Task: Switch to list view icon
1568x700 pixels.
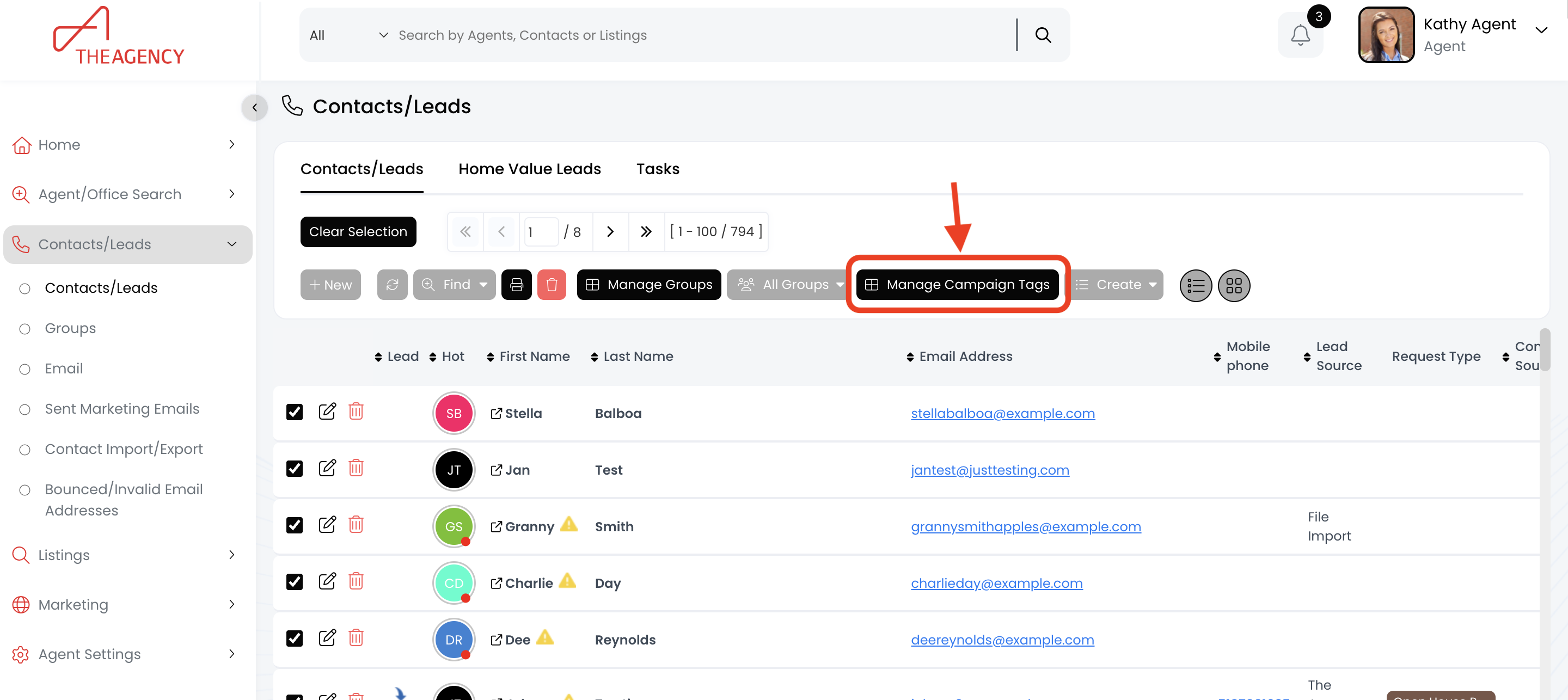Action: click(x=1195, y=285)
